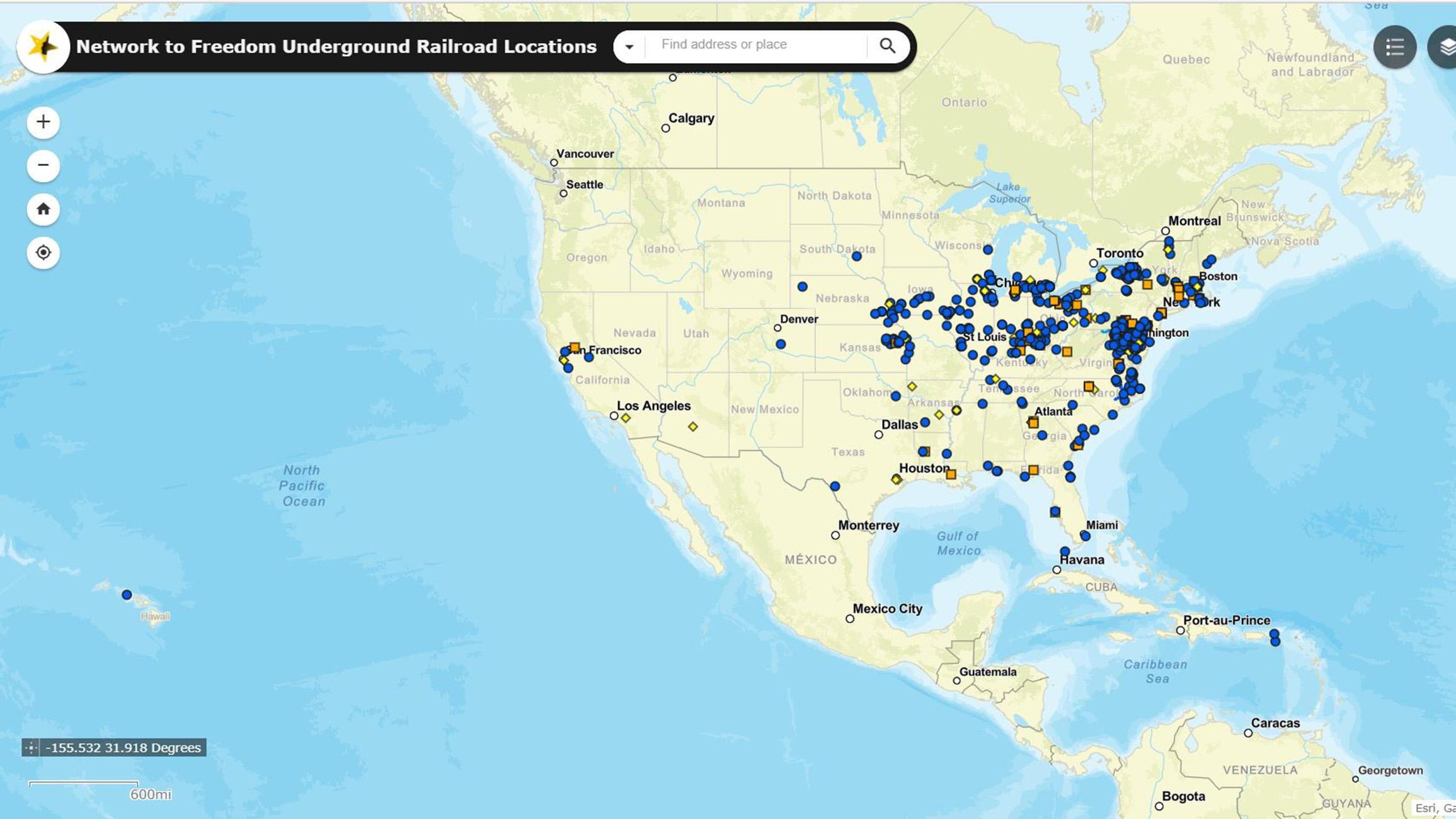
Task: Click the zoom out minus button
Action: [x=42, y=165]
